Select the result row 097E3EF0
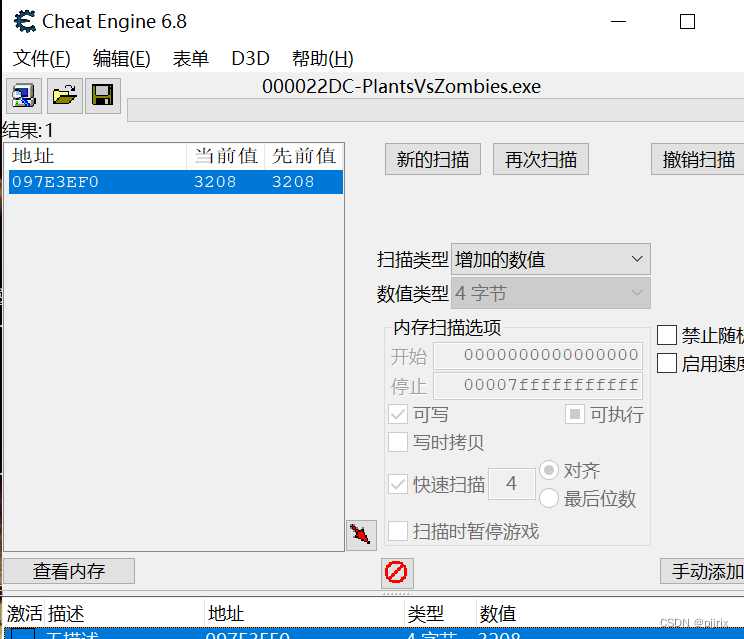744x639 pixels. [x=176, y=182]
